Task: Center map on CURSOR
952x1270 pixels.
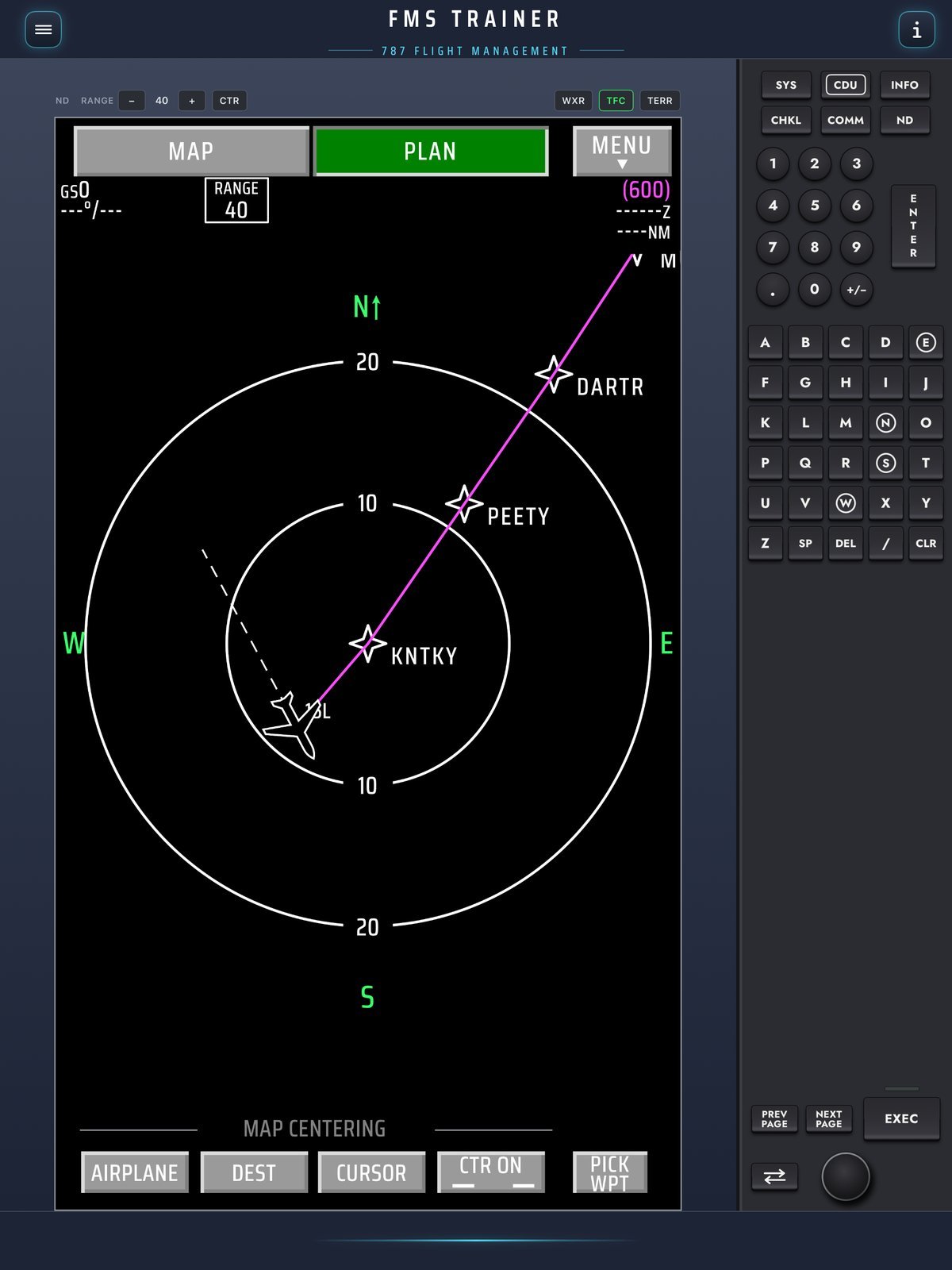Action: tap(371, 1172)
